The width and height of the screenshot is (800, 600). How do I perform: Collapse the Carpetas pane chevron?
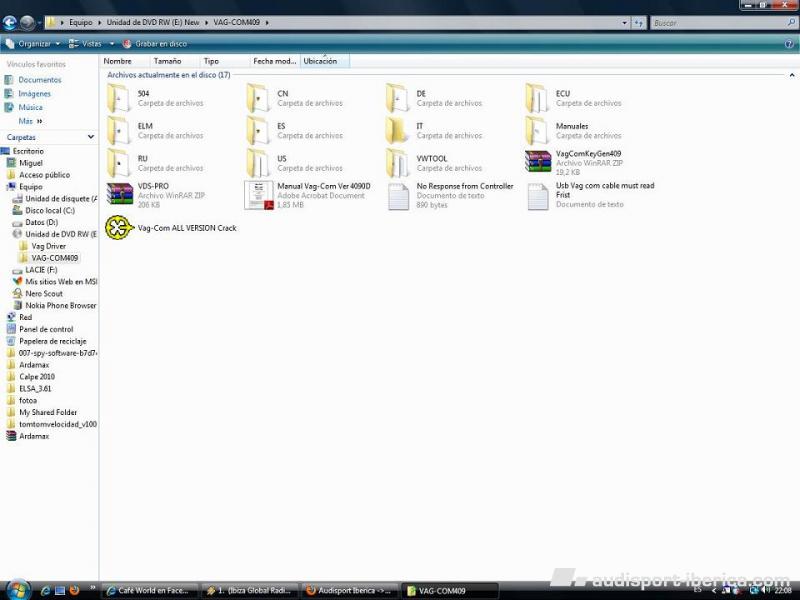coord(91,137)
